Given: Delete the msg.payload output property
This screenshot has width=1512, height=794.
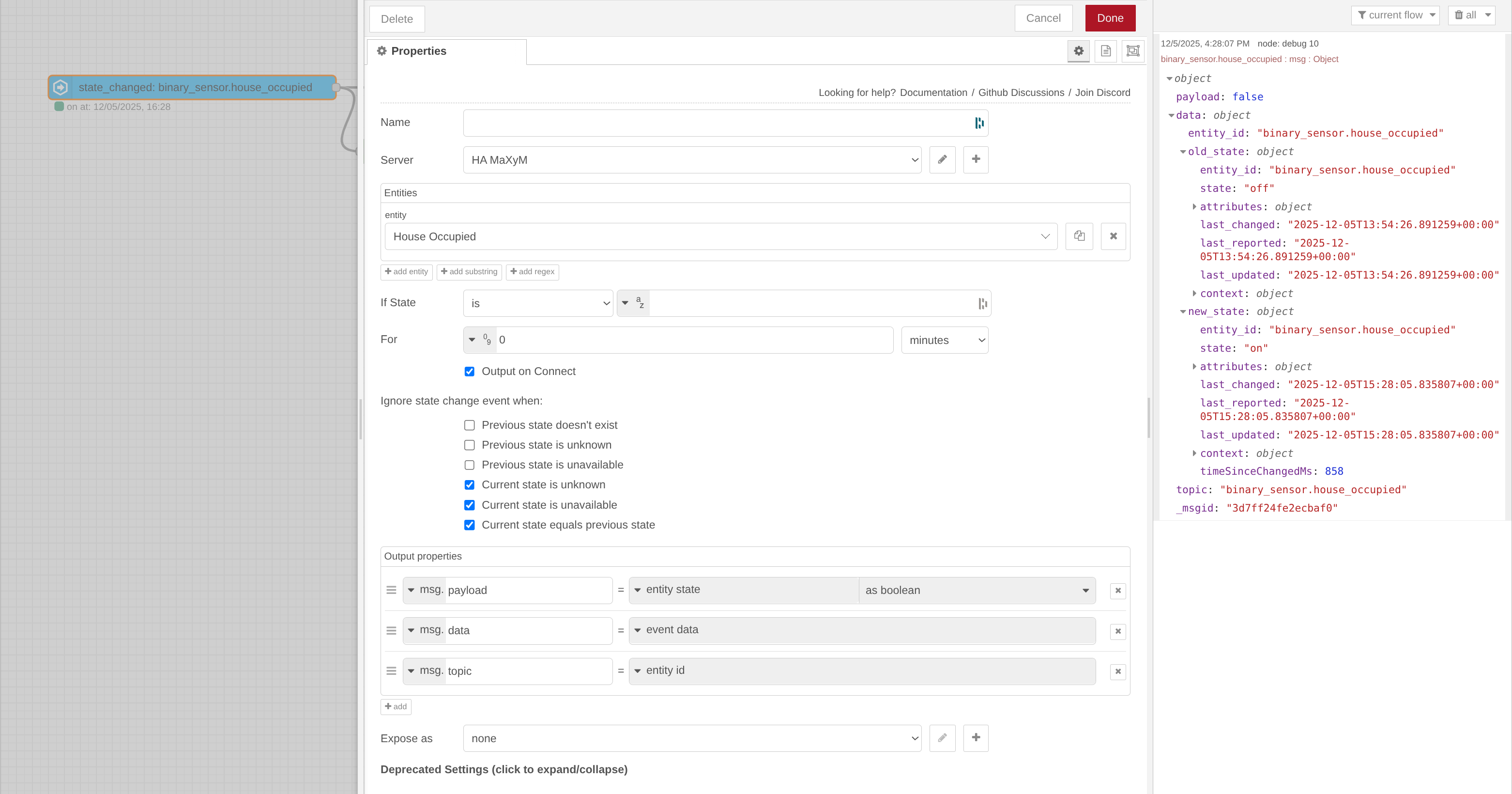Looking at the screenshot, I should point(1117,591).
